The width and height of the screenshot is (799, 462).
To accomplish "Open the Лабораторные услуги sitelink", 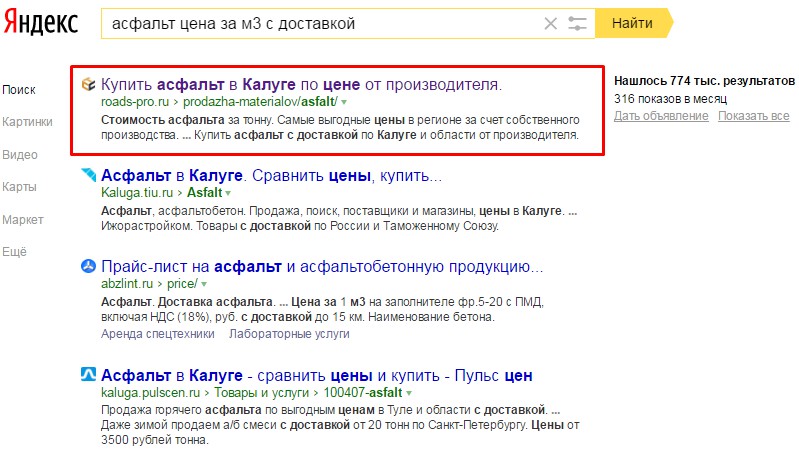I will point(289,334).
